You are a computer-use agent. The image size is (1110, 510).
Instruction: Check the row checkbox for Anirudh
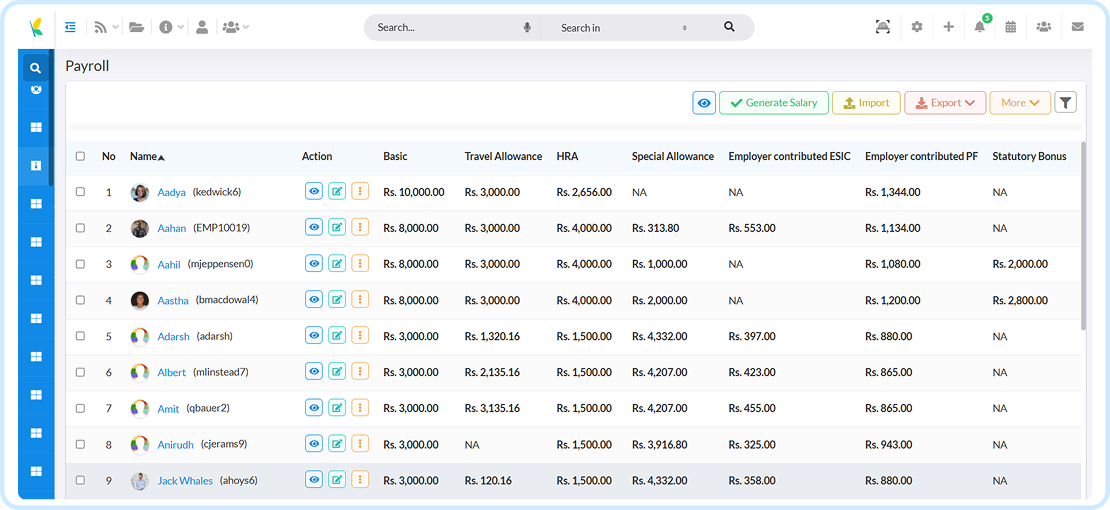point(80,444)
